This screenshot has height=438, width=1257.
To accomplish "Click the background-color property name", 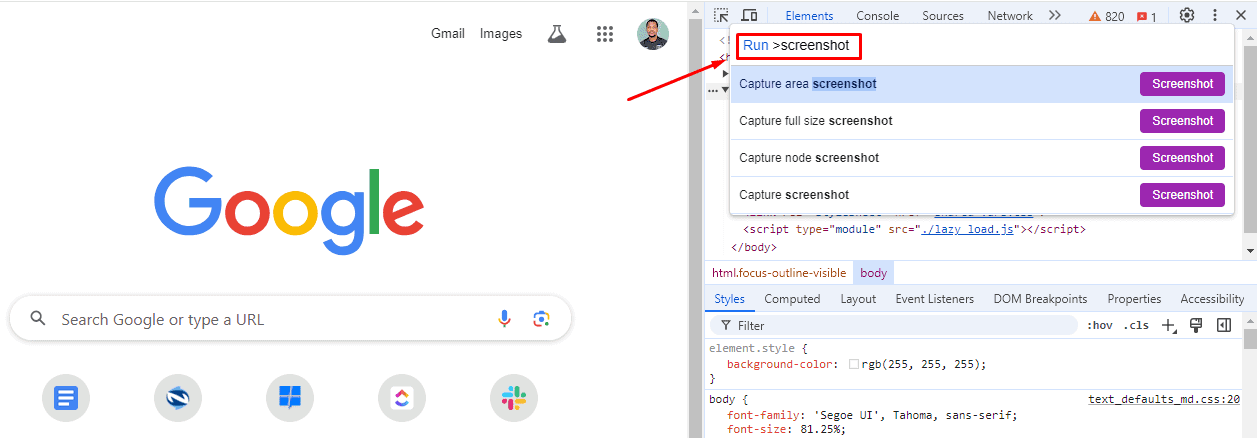I will point(780,364).
